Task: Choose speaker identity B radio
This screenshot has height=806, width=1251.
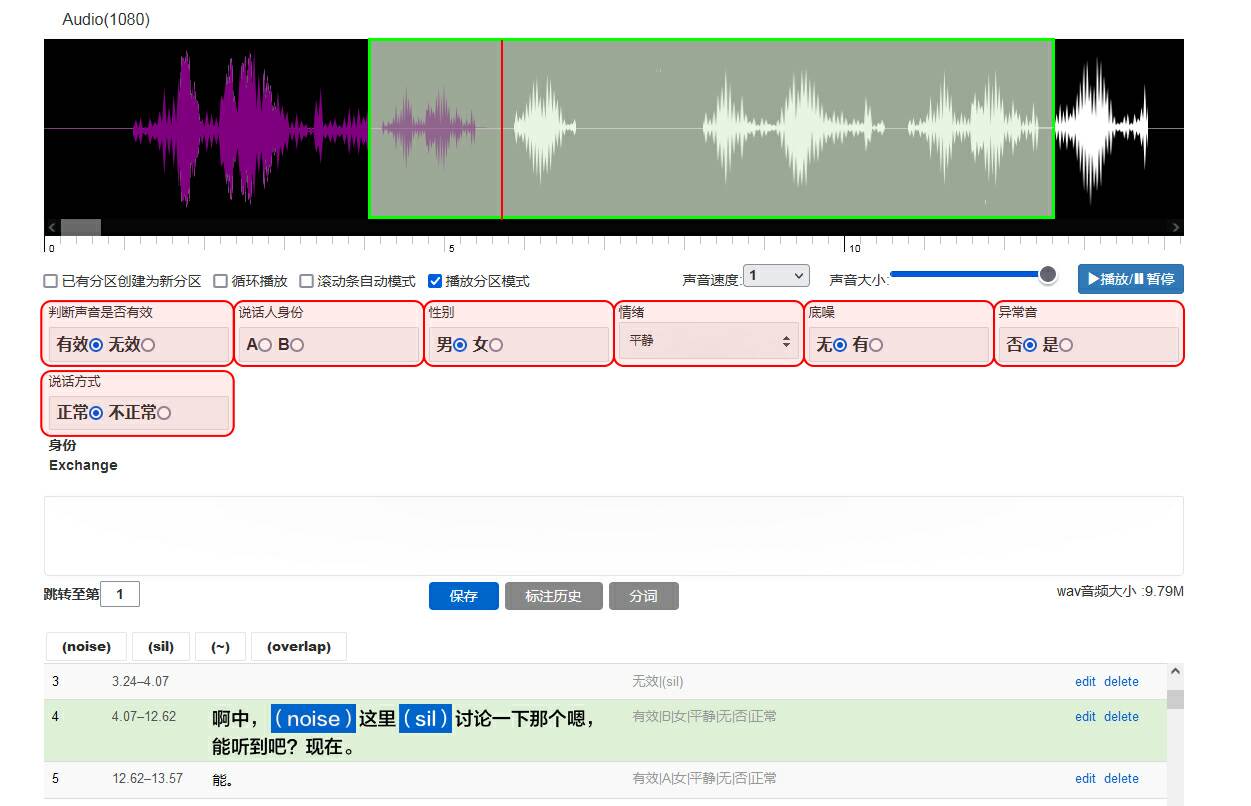Action: click(297, 345)
